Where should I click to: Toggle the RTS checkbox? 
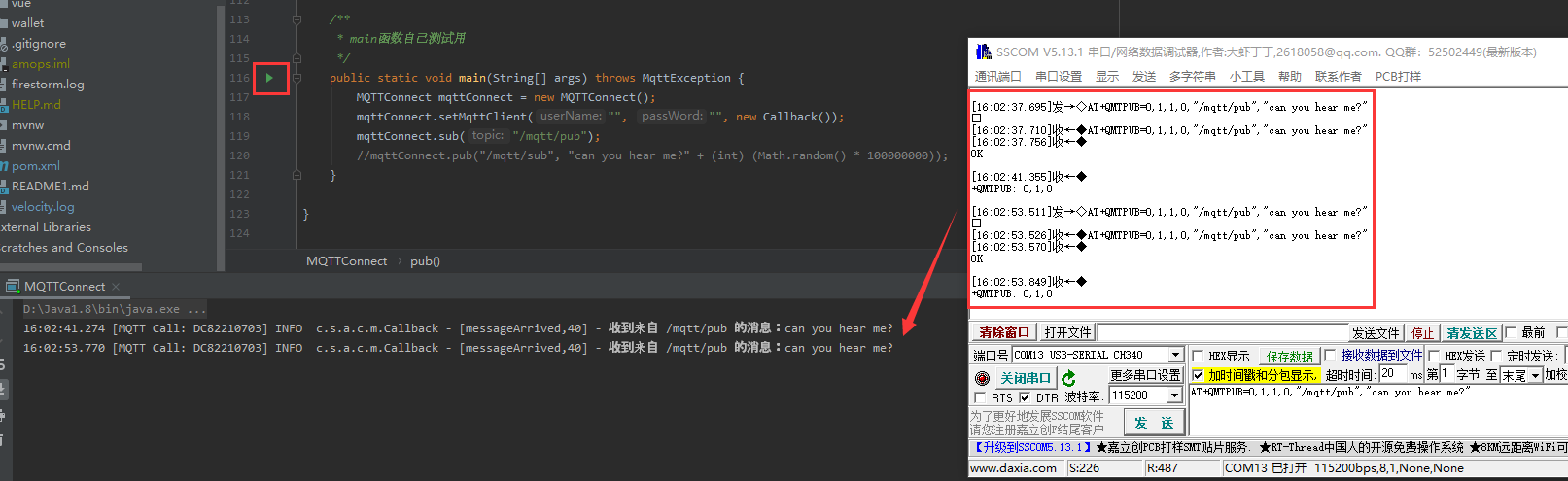(x=980, y=397)
